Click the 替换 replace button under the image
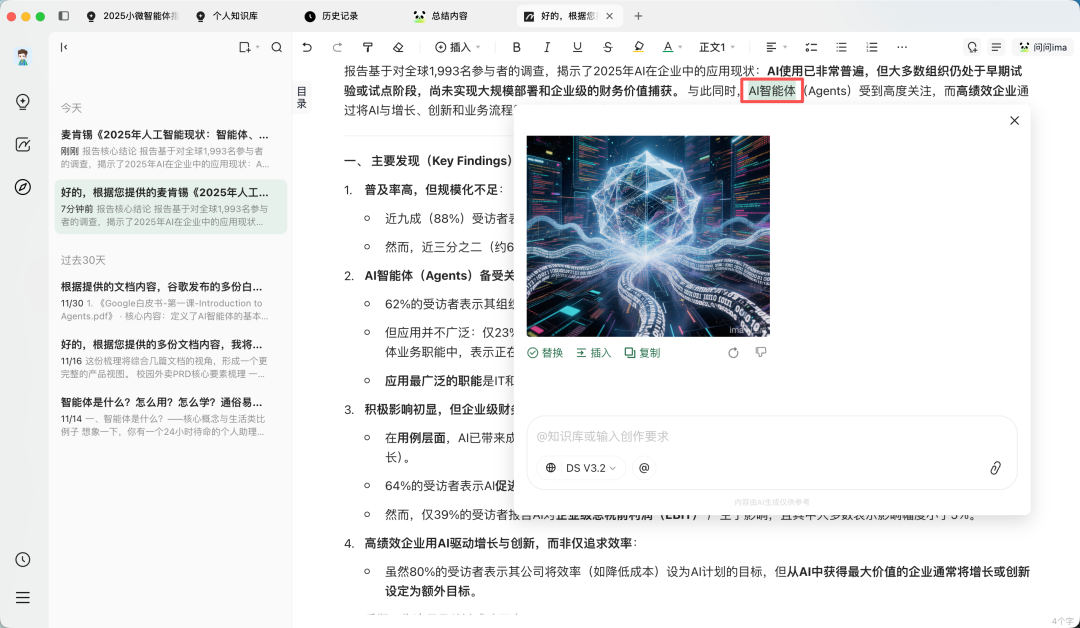The image size is (1080, 628). pyautogui.click(x=544, y=352)
